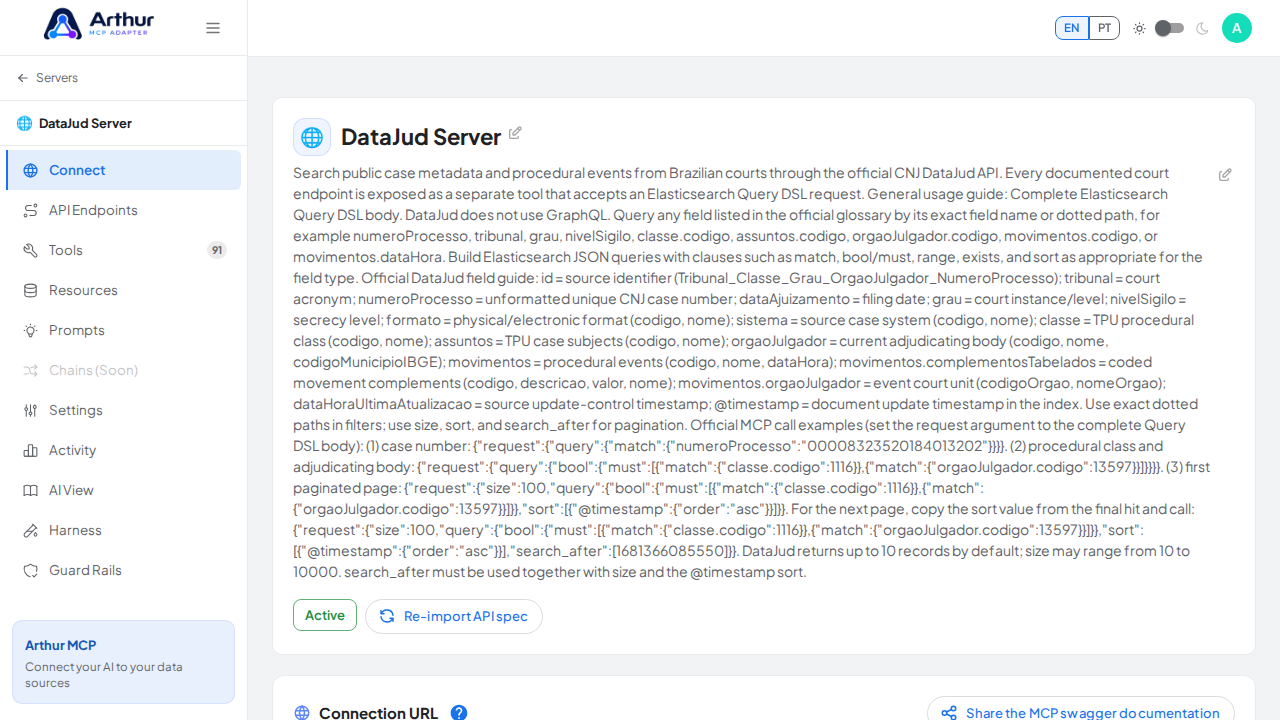Open Prompts in sidebar

[x=123, y=330]
